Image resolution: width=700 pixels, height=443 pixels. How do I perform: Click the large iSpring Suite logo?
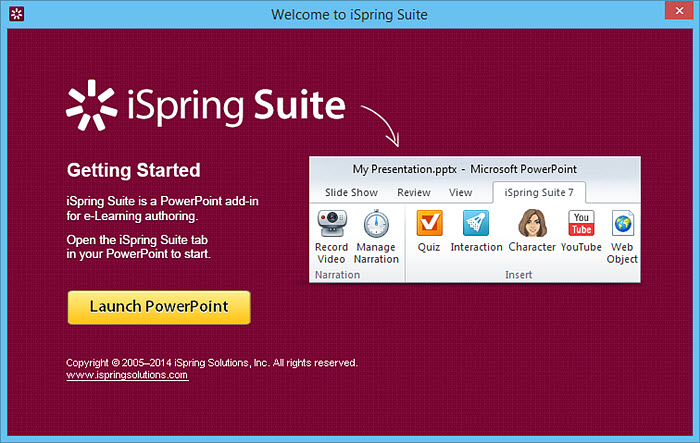(206, 105)
